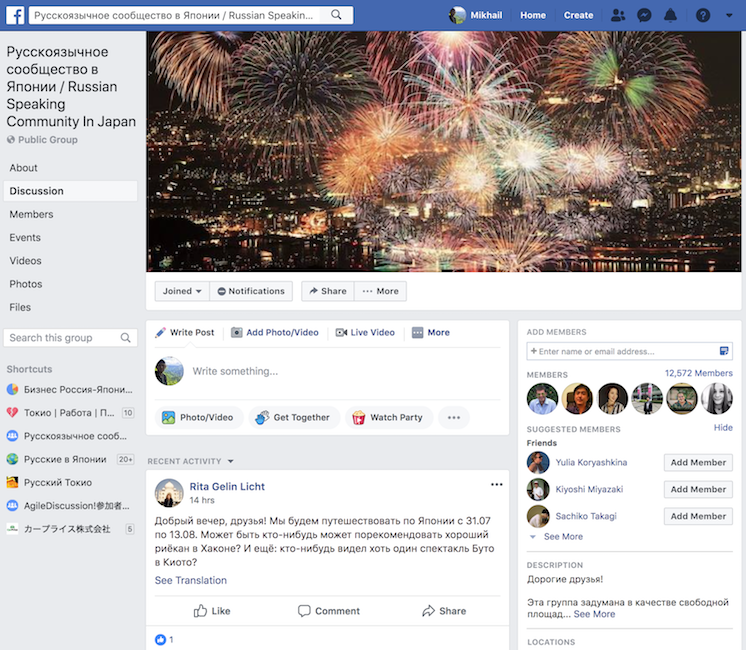Expand the Recent Activity sort dropdown
The height and width of the screenshot is (650, 746).
tap(190, 462)
